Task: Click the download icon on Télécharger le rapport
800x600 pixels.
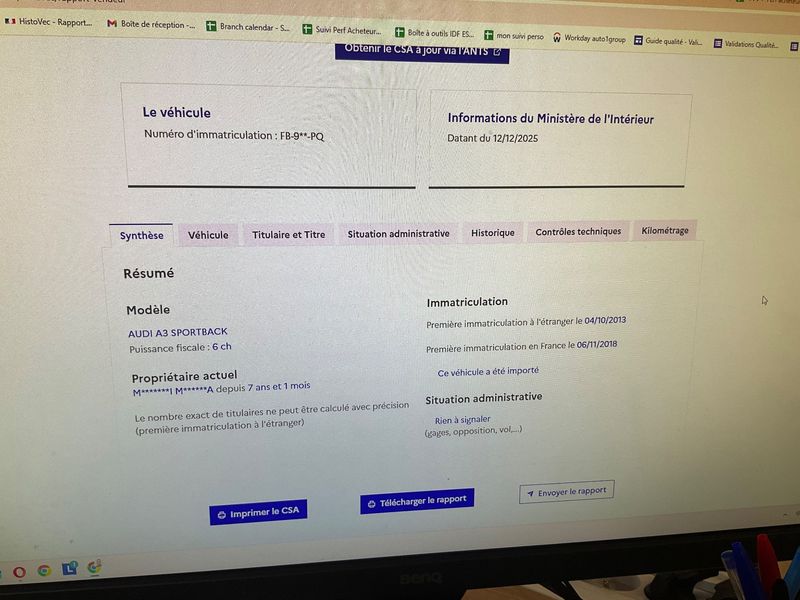Action: (x=371, y=503)
